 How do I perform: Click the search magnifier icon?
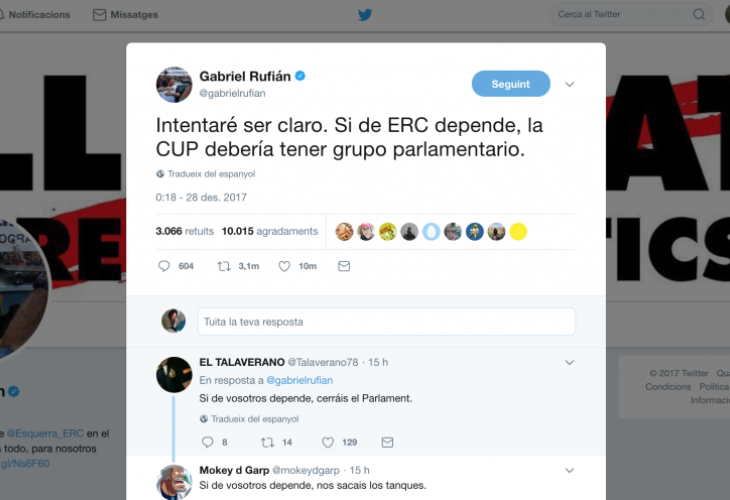[x=699, y=14]
